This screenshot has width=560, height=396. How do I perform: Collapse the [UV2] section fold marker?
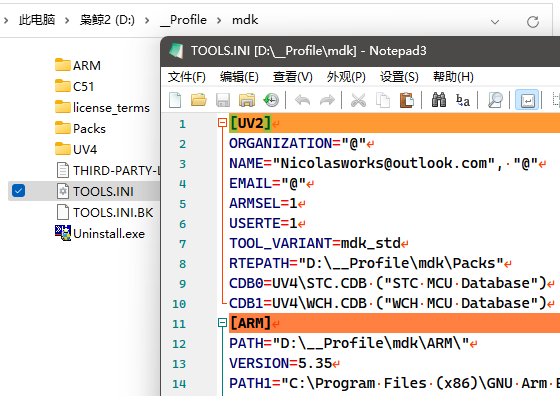222,123
